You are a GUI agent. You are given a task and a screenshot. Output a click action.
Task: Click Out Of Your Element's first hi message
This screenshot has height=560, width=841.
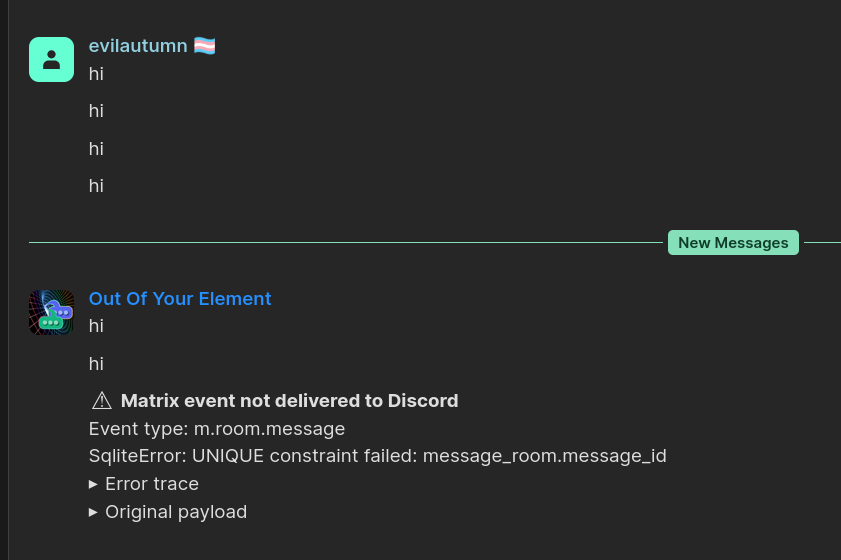(x=96, y=326)
